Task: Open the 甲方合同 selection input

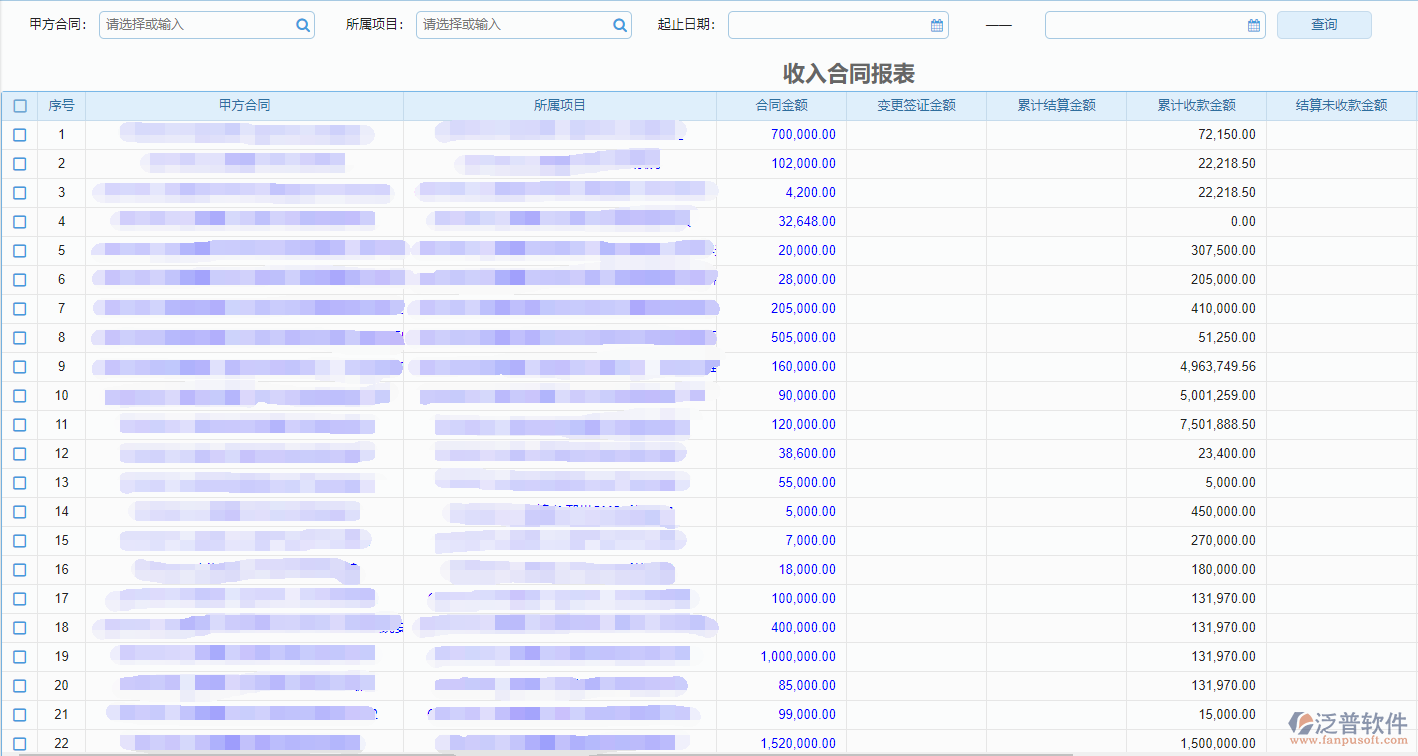Action: point(190,24)
